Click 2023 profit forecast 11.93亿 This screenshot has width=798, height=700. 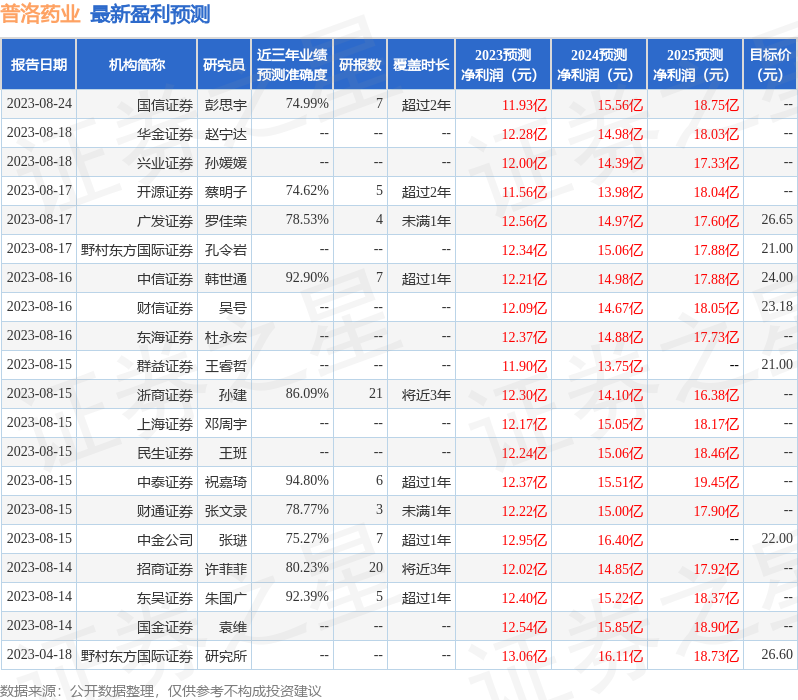click(524, 105)
